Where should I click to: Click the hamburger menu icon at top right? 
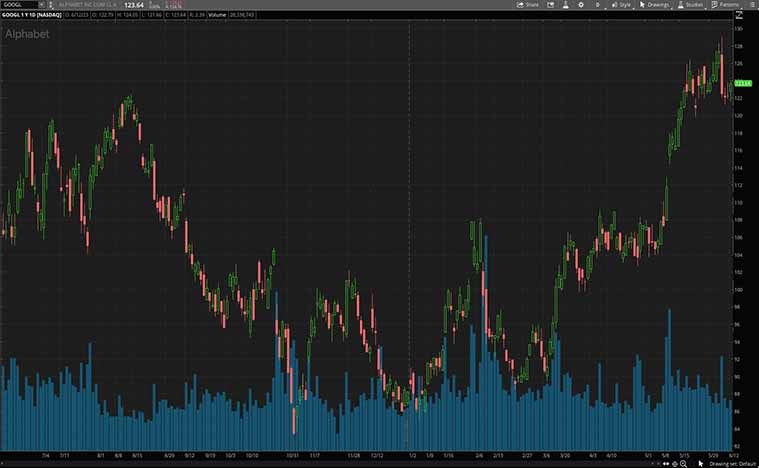coord(751,5)
